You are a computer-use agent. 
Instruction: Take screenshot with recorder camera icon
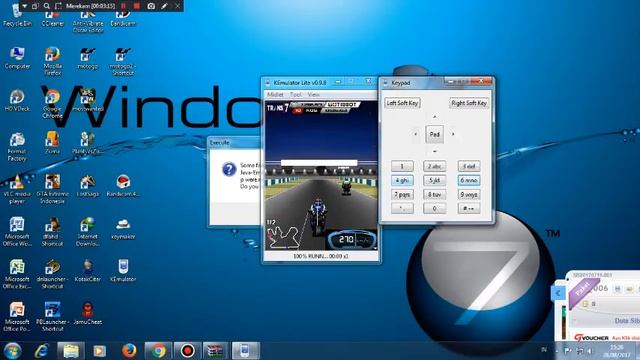pyautogui.click(x=151, y=6)
